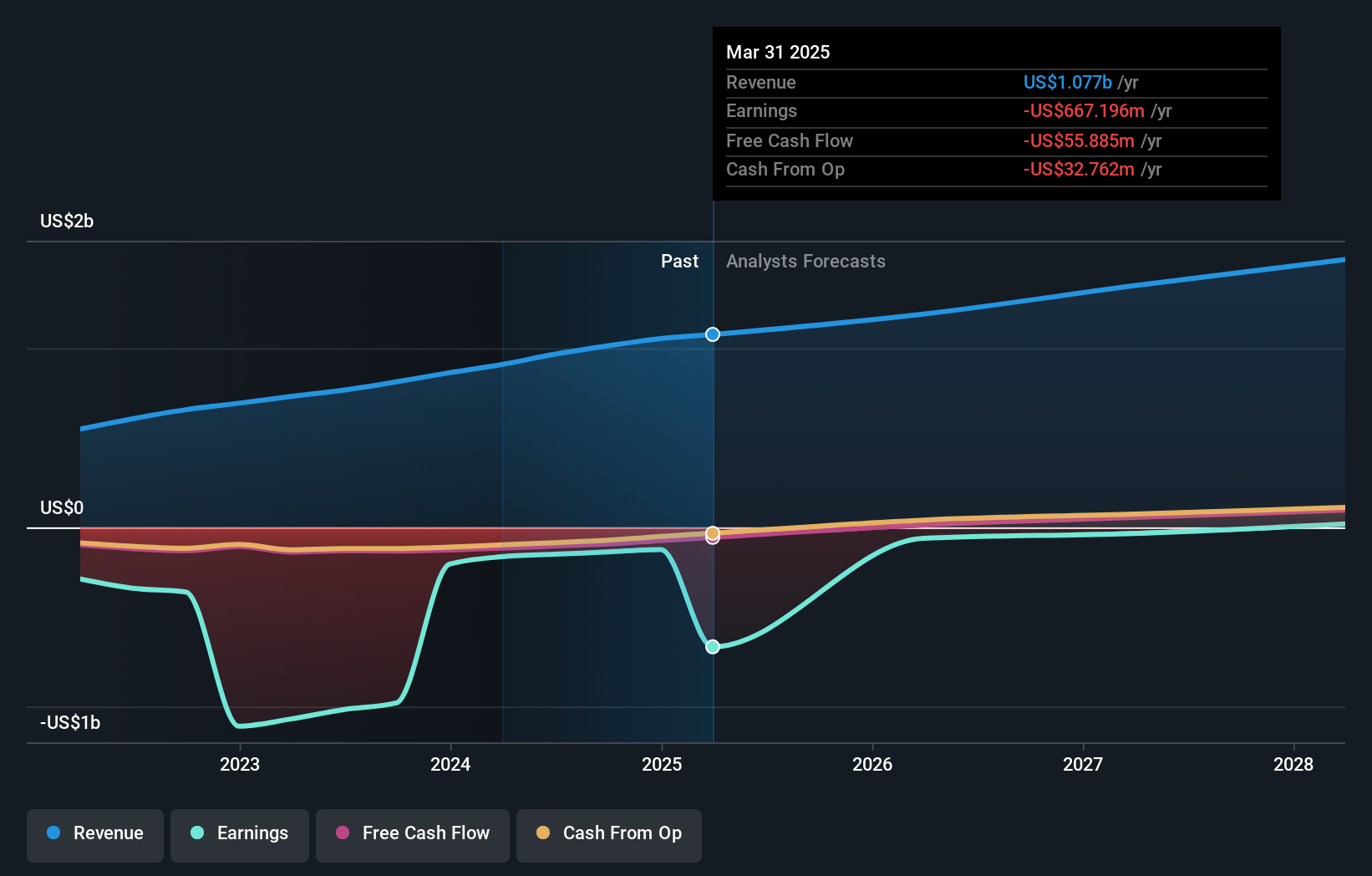Toggle the Revenue legend button
The image size is (1372, 876).
pos(95,835)
